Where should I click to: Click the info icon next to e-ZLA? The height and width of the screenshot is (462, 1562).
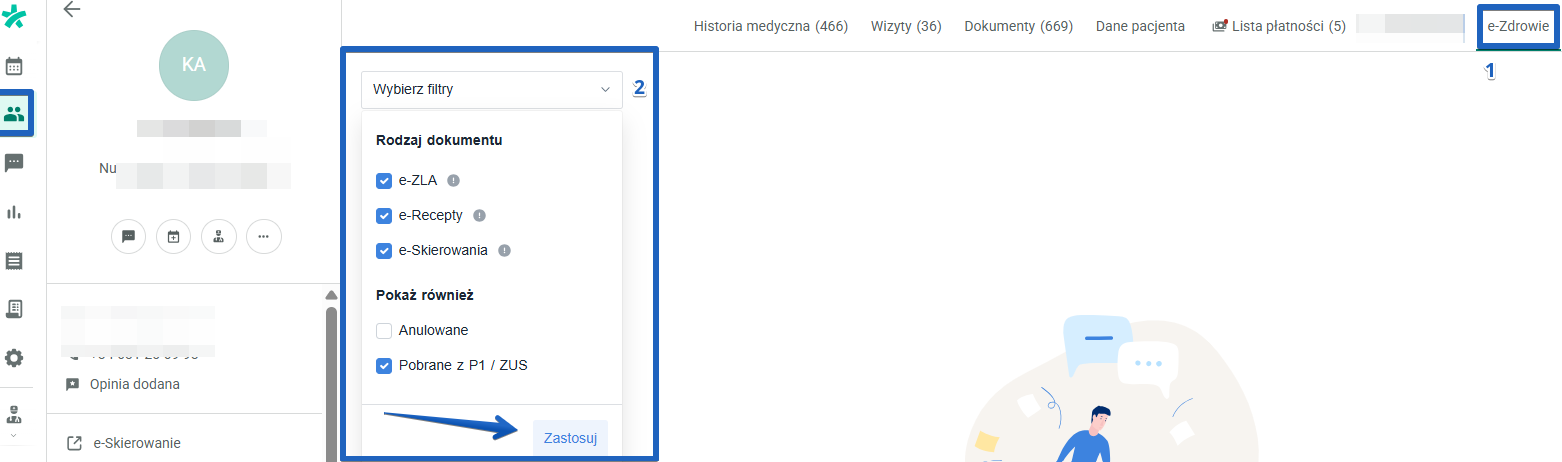pos(454,181)
